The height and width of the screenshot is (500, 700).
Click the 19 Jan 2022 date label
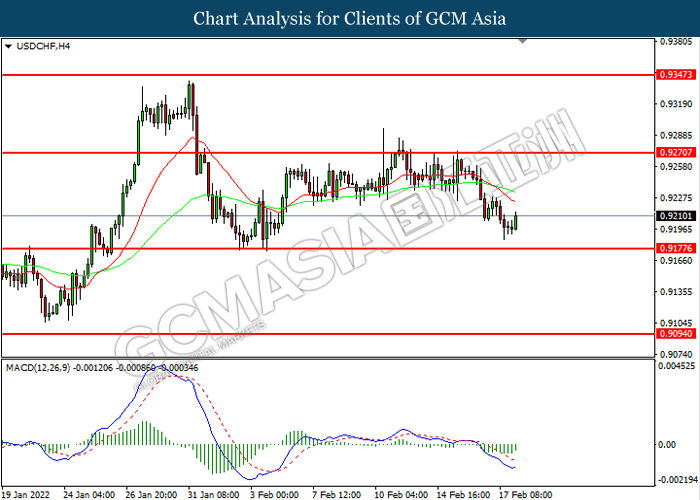[x=25, y=495]
